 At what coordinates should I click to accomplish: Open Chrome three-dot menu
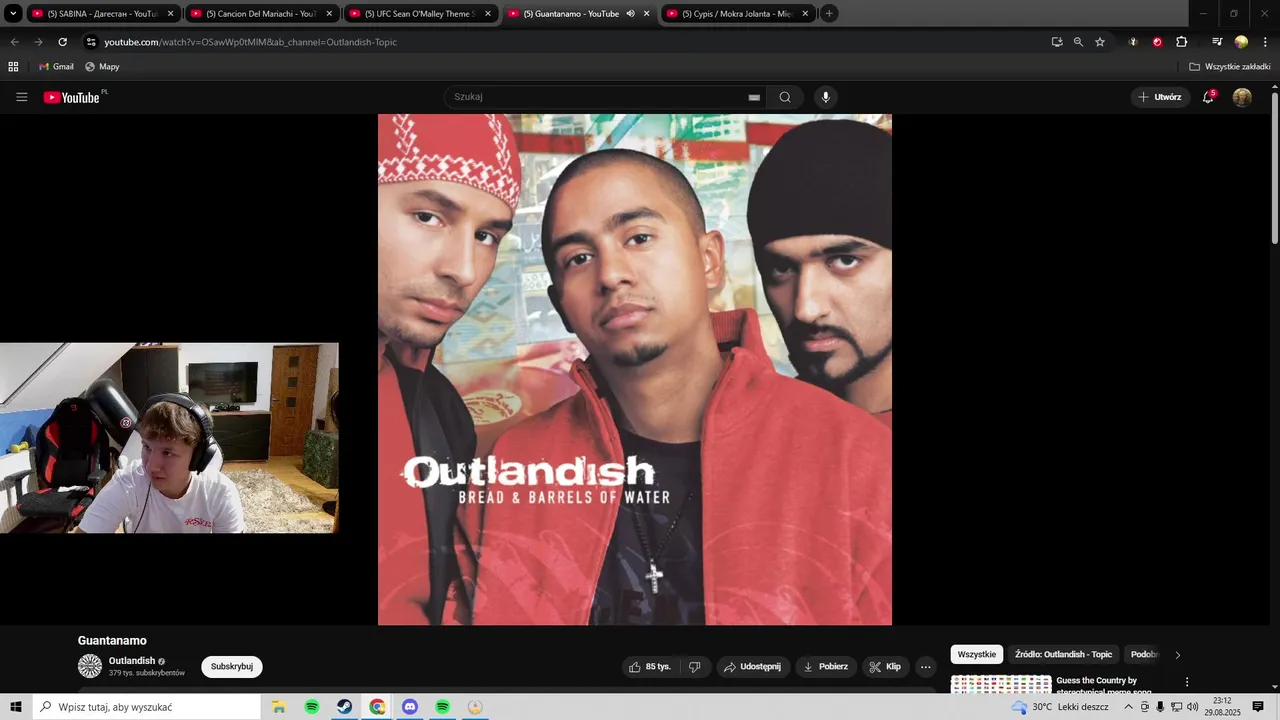[x=1266, y=42]
